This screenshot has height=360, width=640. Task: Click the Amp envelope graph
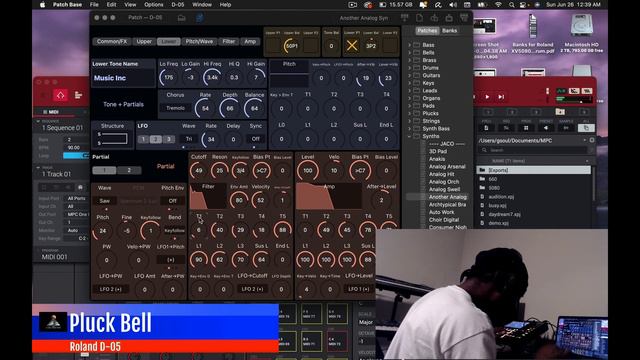point(329,196)
